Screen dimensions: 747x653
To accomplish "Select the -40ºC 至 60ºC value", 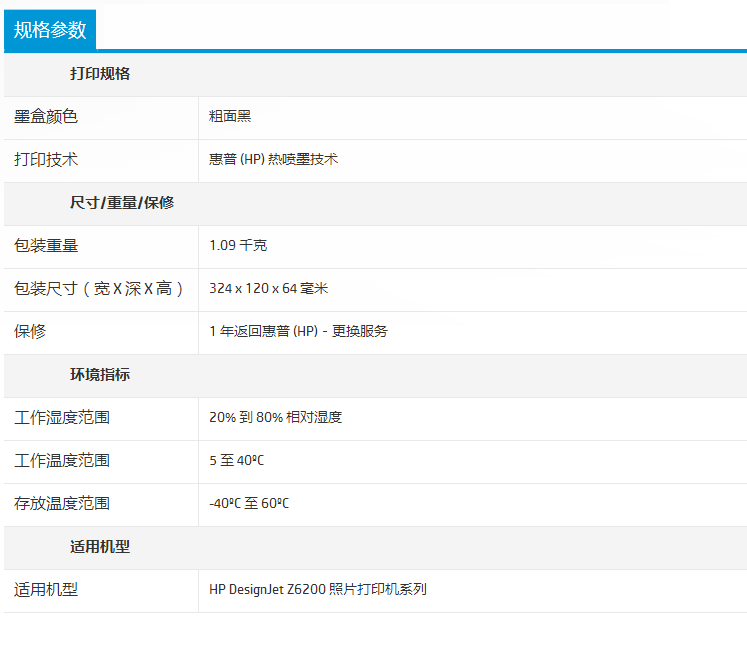I will pyautogui.click(x=249, y=503).
